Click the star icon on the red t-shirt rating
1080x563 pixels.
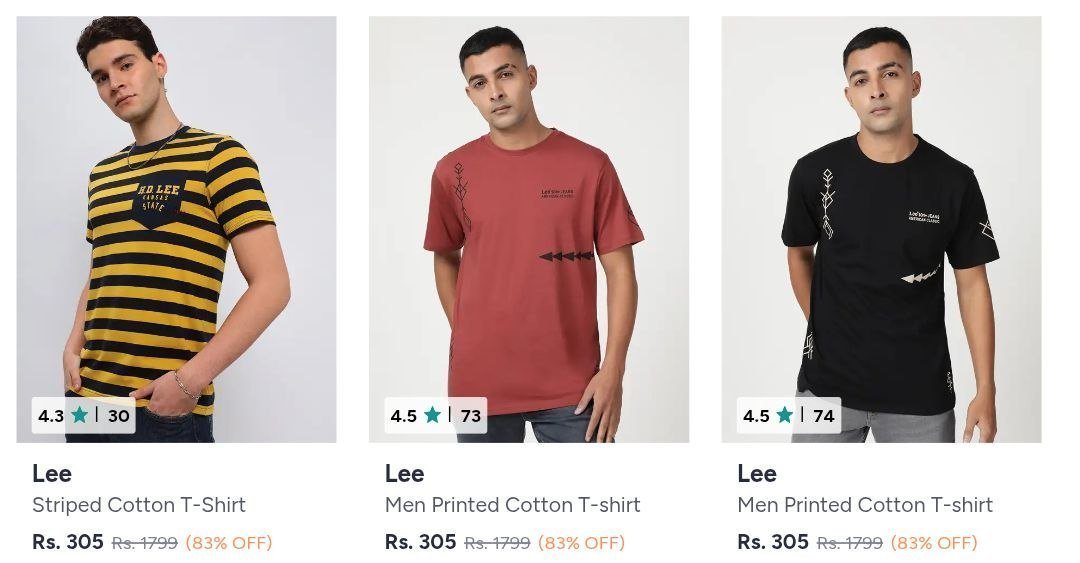432,415
